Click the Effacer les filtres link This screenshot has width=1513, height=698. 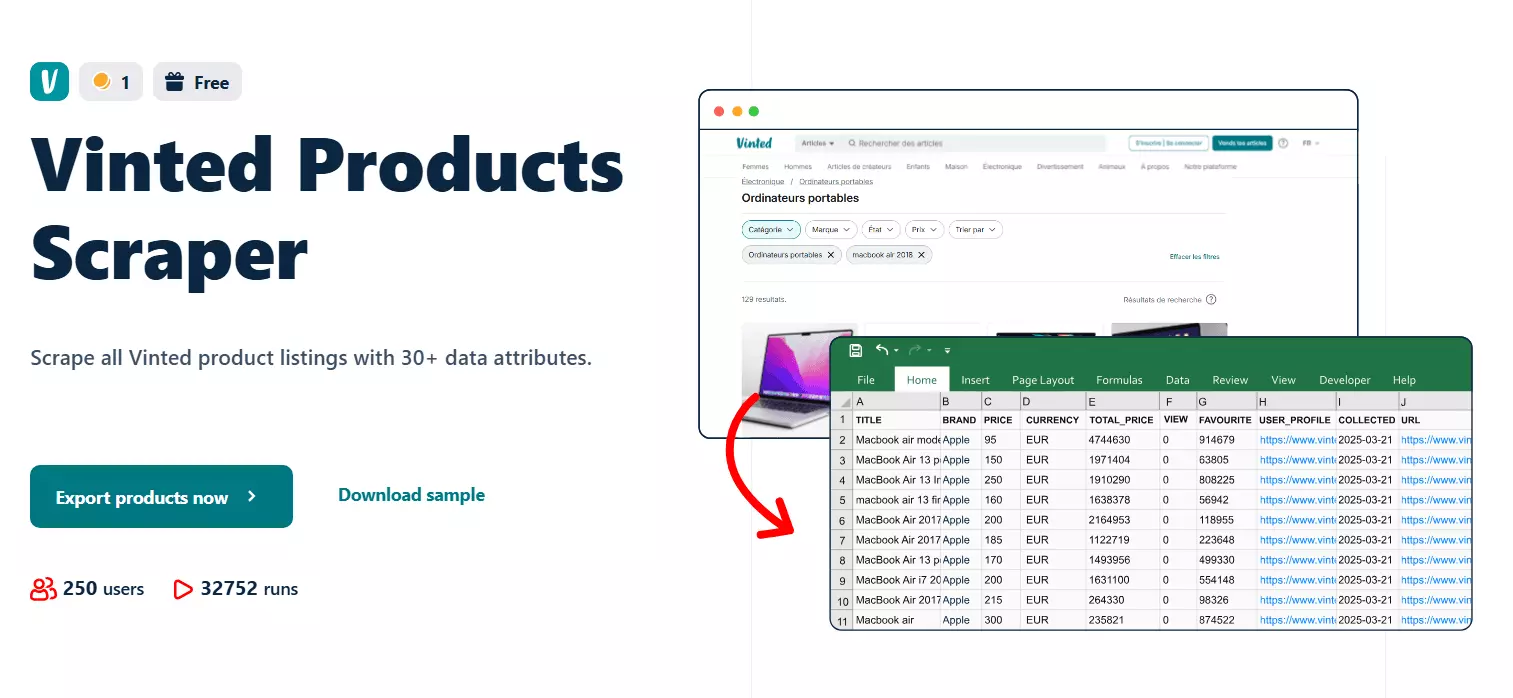1194,257
